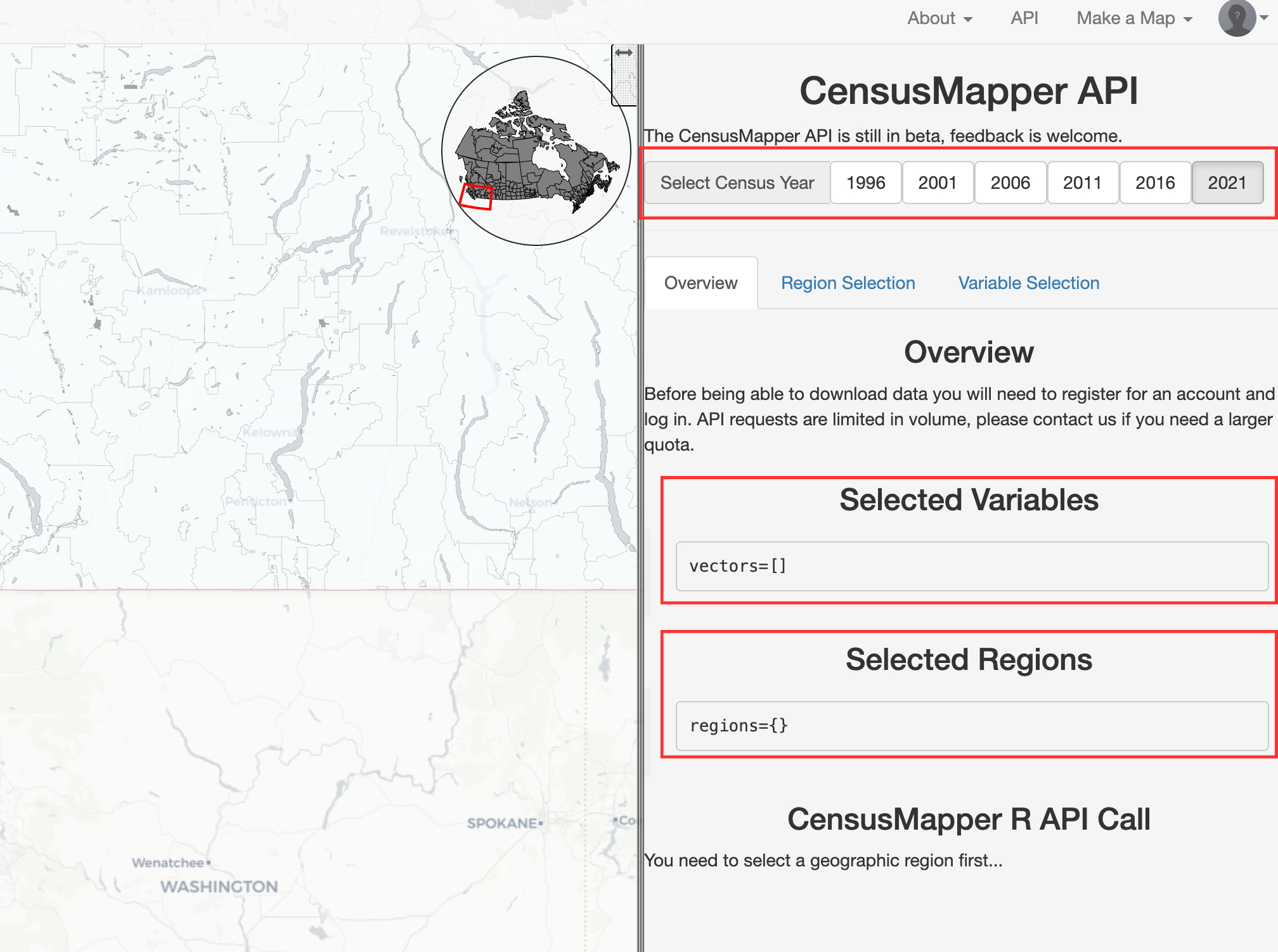The width and height of the screenshot is (1278, 952).
Task: Click the CensusMapper R API Call heading
Action: [x=969, y=820]
